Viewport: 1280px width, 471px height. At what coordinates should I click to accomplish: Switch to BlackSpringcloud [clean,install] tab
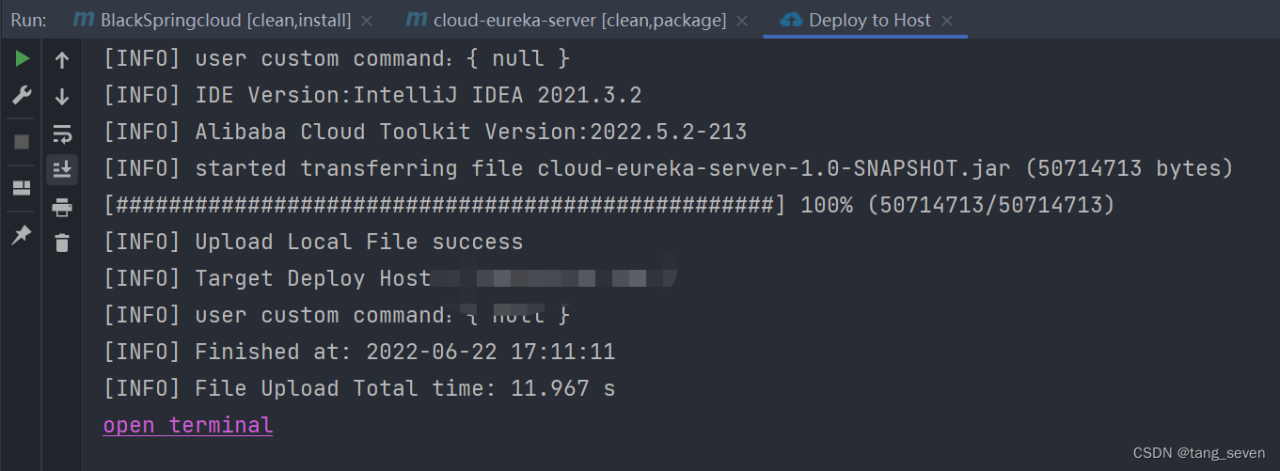[225, 20]
